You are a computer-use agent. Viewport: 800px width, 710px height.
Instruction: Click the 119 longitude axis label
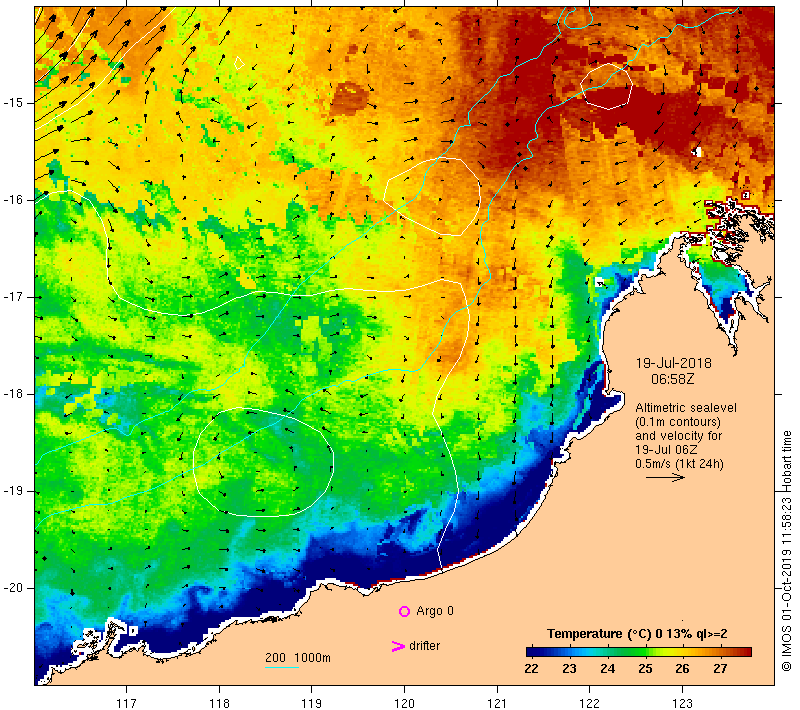point(311,703)
